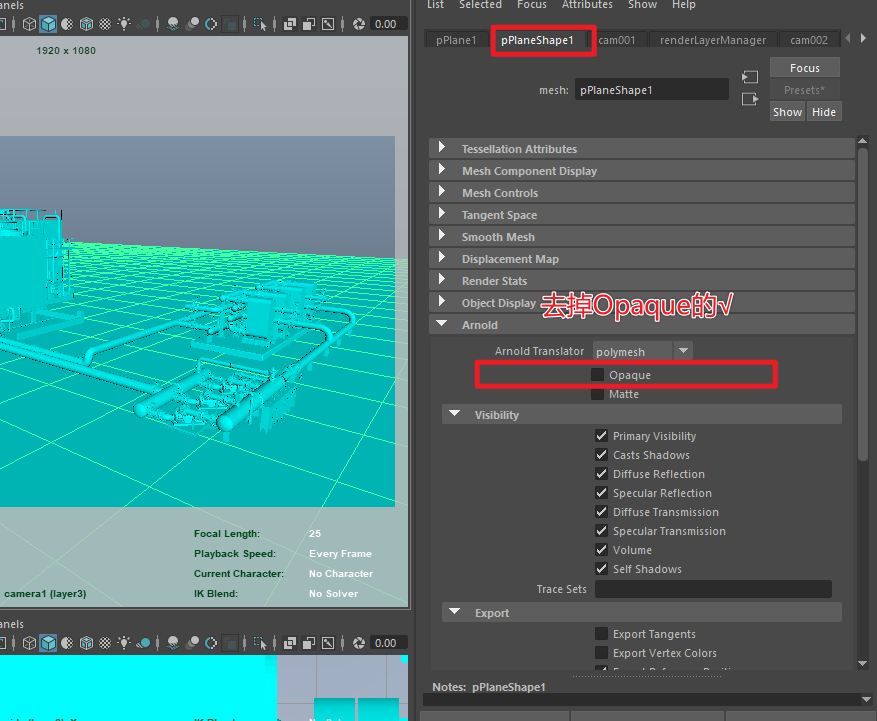Switch to the cam002 tab
The width and height of the screenshot is (877, 721).
coord(809,40)
